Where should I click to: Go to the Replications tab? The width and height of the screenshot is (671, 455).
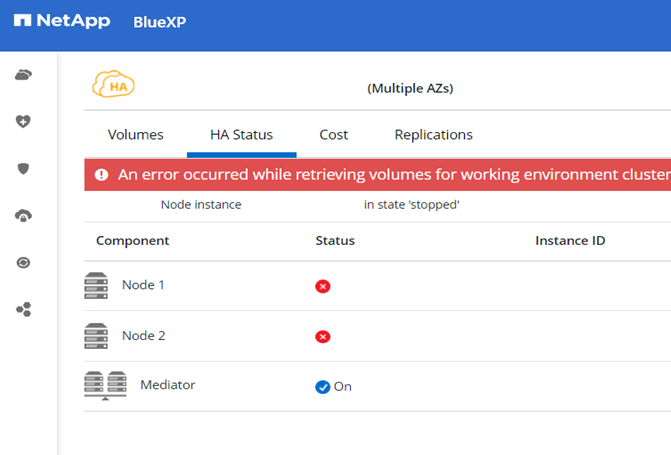coord(433,135)
